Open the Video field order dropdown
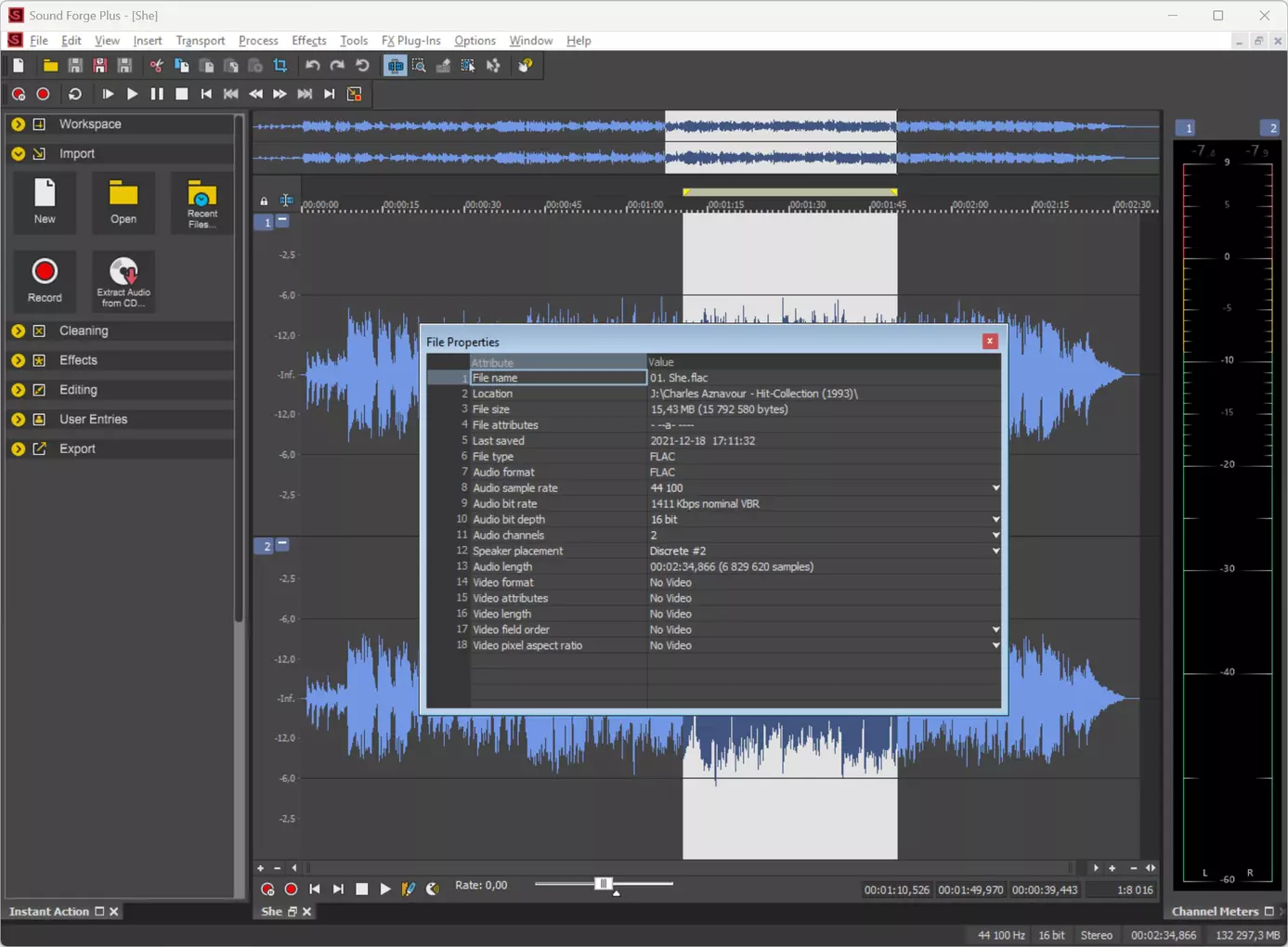Image resolution: width=1288 pixels, height=947 pixels. tap(995, 629)
